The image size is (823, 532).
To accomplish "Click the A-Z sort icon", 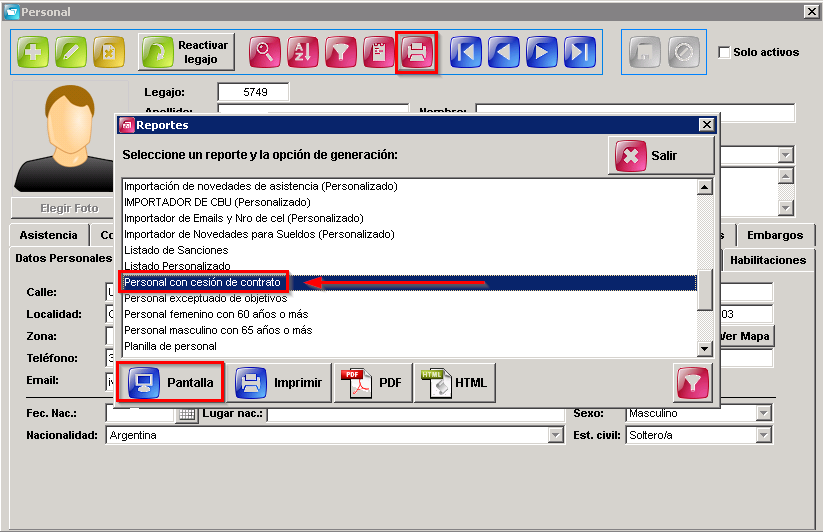I will [303, 52].
